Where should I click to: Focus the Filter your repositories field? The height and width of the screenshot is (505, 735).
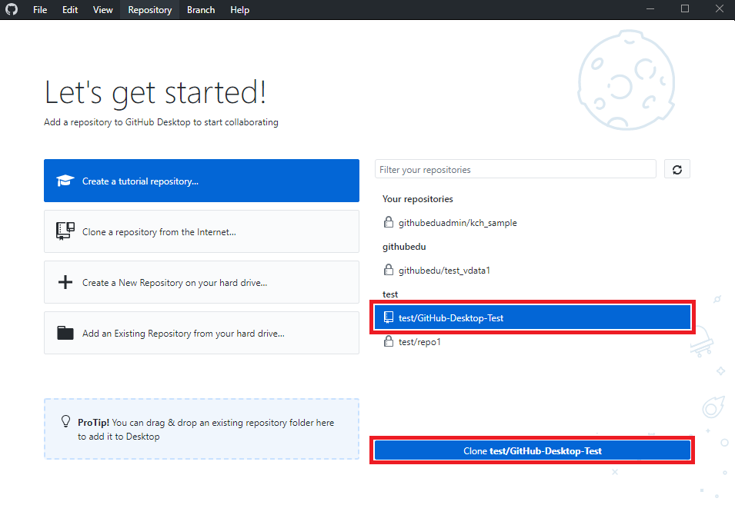(x=515, y=169)
